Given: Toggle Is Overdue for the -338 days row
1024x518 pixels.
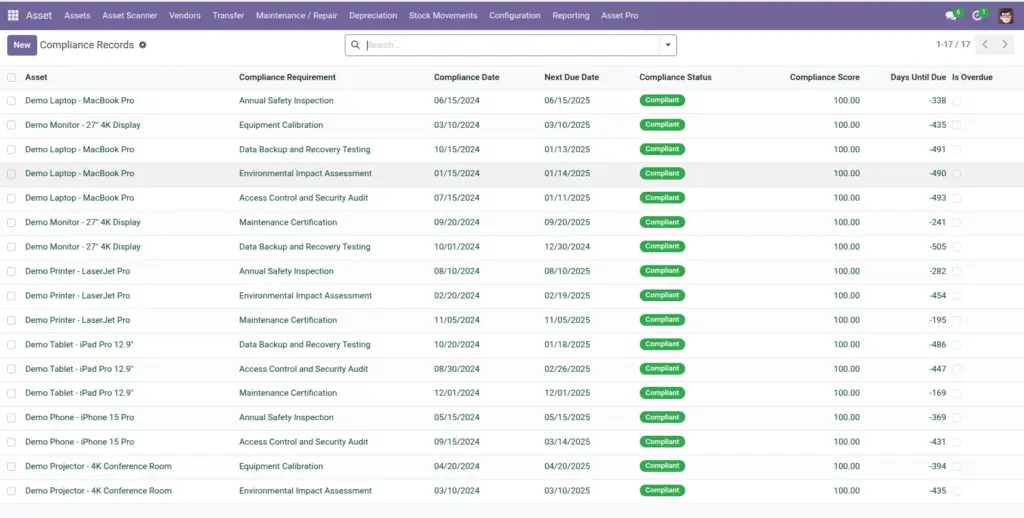Looking at the screenshot, I should coord(956,101).
